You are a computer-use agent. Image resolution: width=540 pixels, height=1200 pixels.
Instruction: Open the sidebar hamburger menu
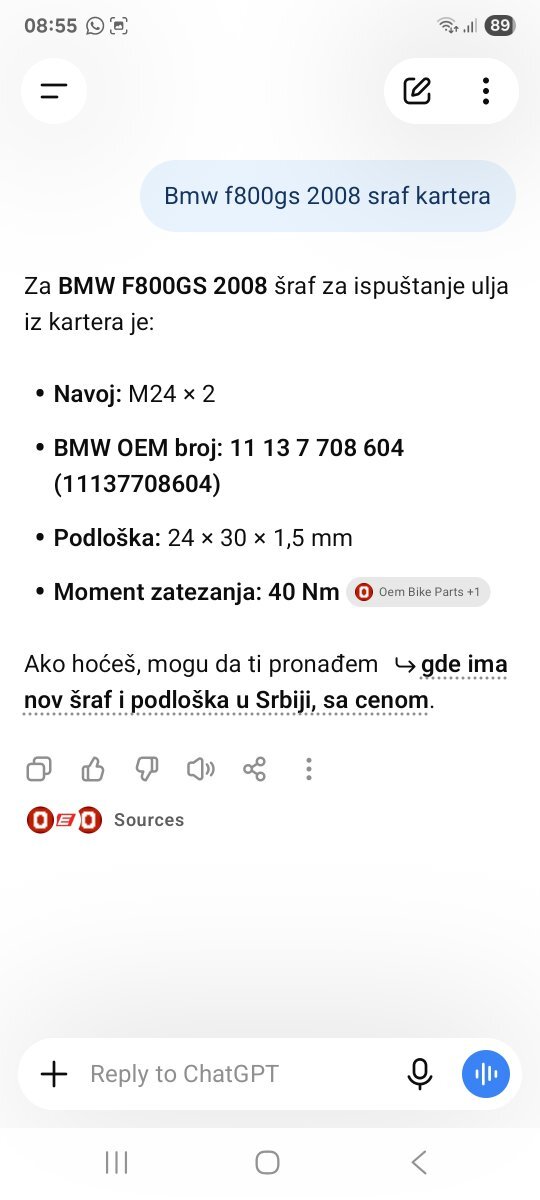pos(53,91)
